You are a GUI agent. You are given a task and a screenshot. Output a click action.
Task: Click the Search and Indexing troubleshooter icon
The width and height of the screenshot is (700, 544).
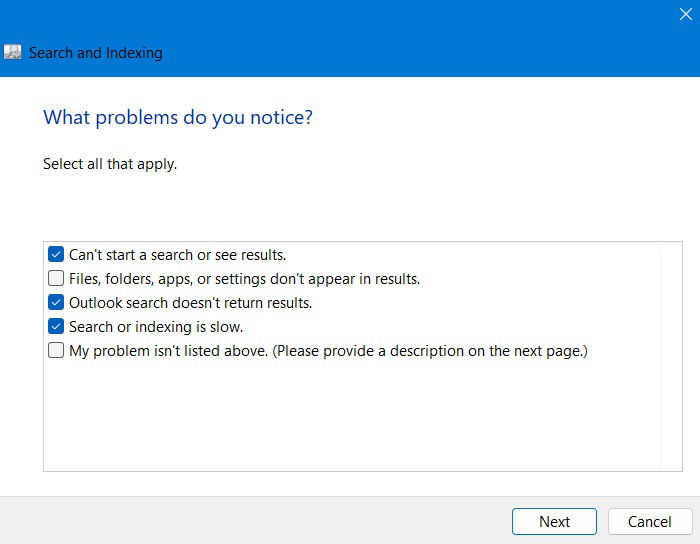click(12, 52)
